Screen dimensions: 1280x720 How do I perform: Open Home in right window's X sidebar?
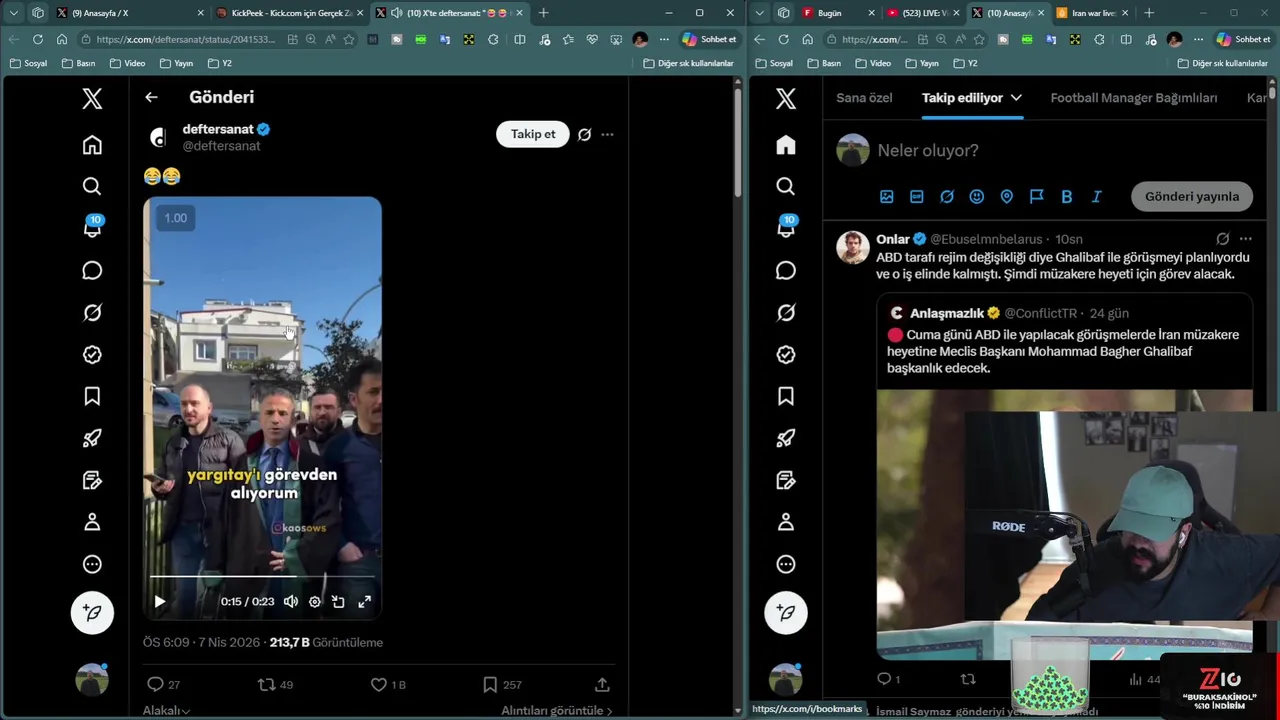(x=786, y=145)
